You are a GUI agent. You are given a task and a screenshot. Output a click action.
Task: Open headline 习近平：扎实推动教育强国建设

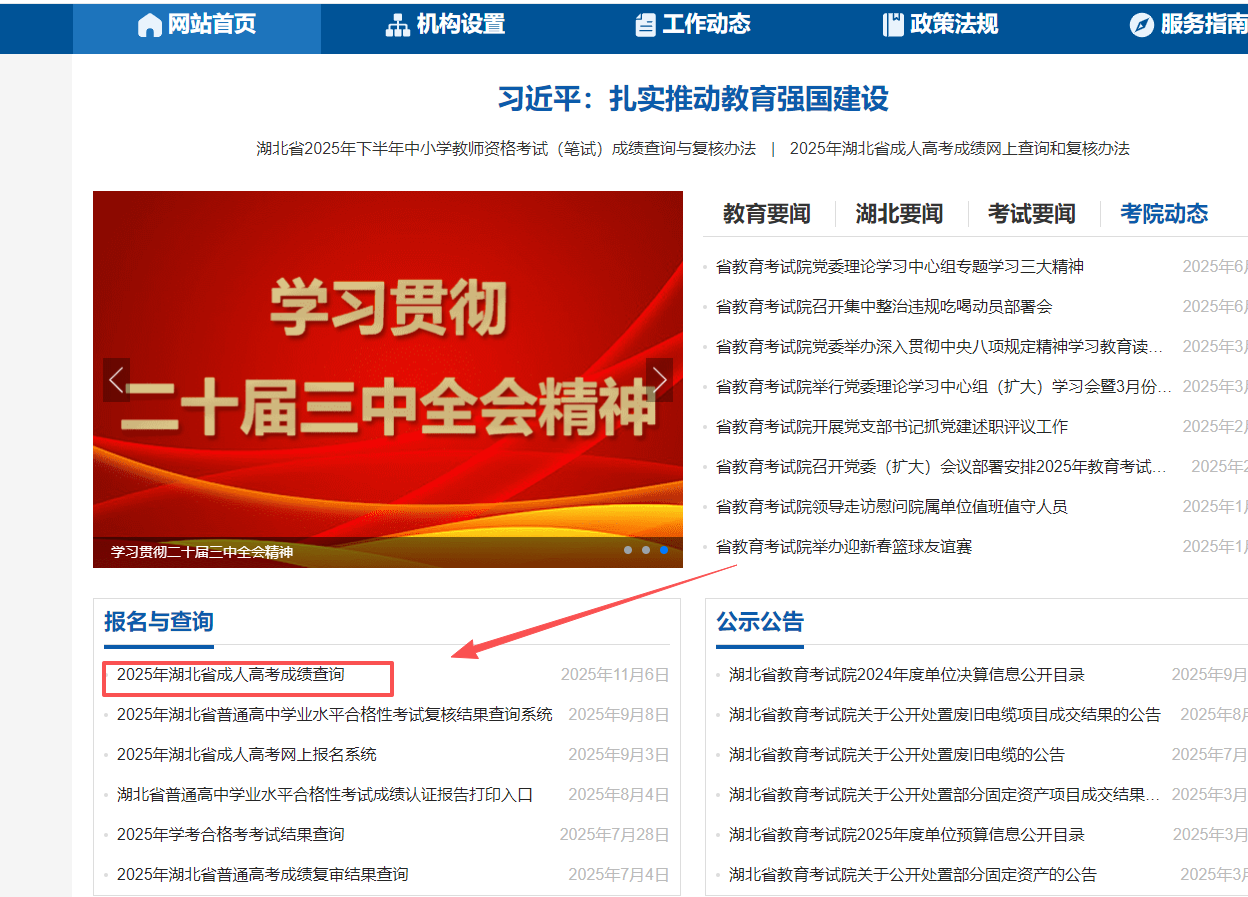(x=693, y=99)
